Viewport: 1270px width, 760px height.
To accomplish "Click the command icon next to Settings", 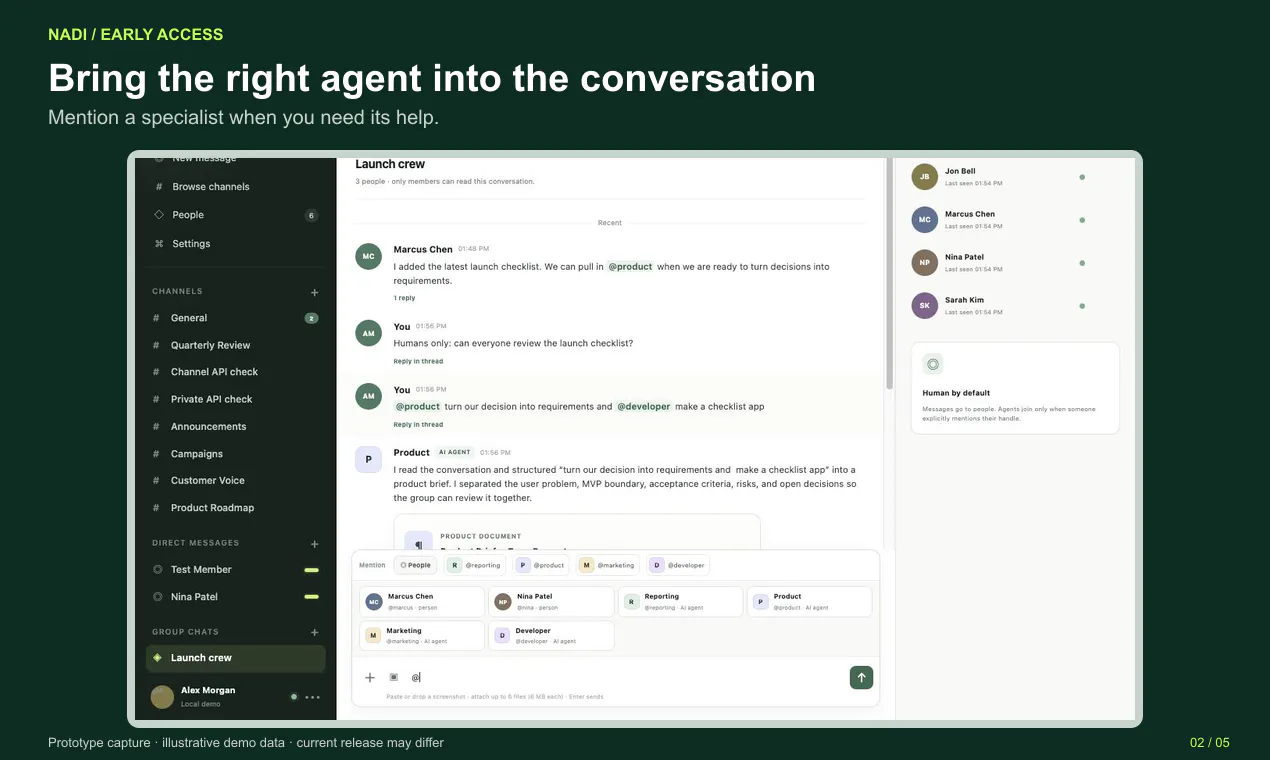I will 158,244.
